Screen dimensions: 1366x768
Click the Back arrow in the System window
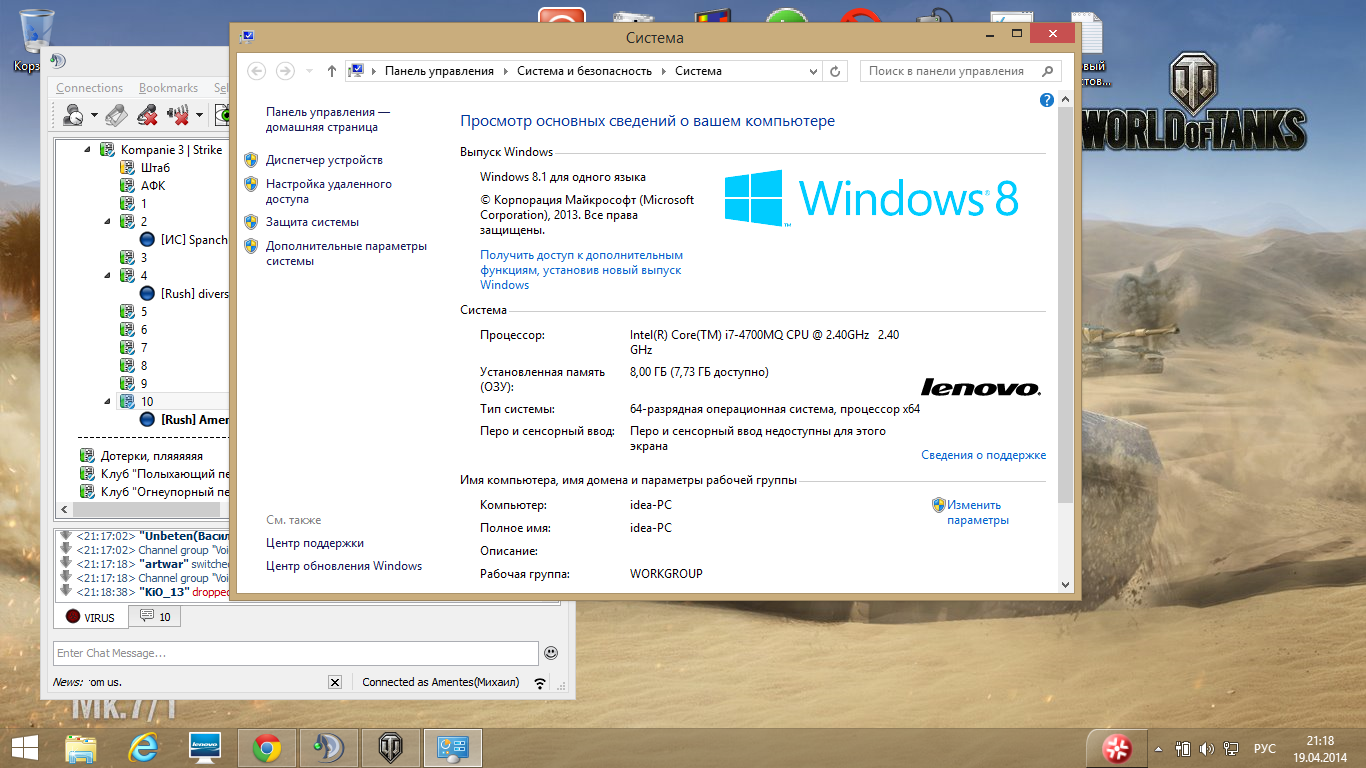point(256,71)
